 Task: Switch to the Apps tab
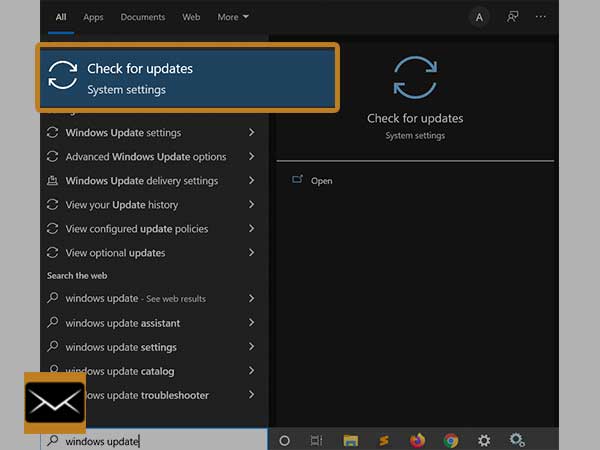[x=93, y=17]
